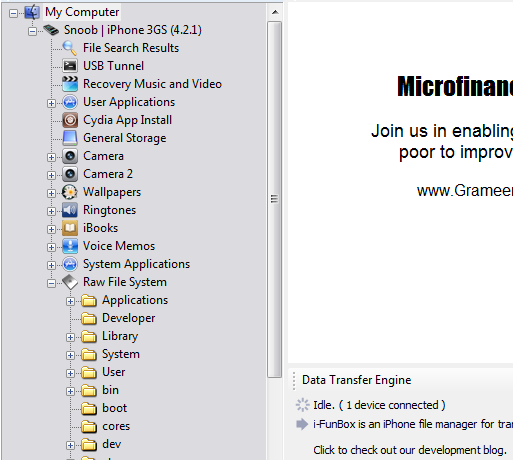Click the iBooks icon
Image resolution: width=513 pixels, height=460 pixels.
pos(70,228)
